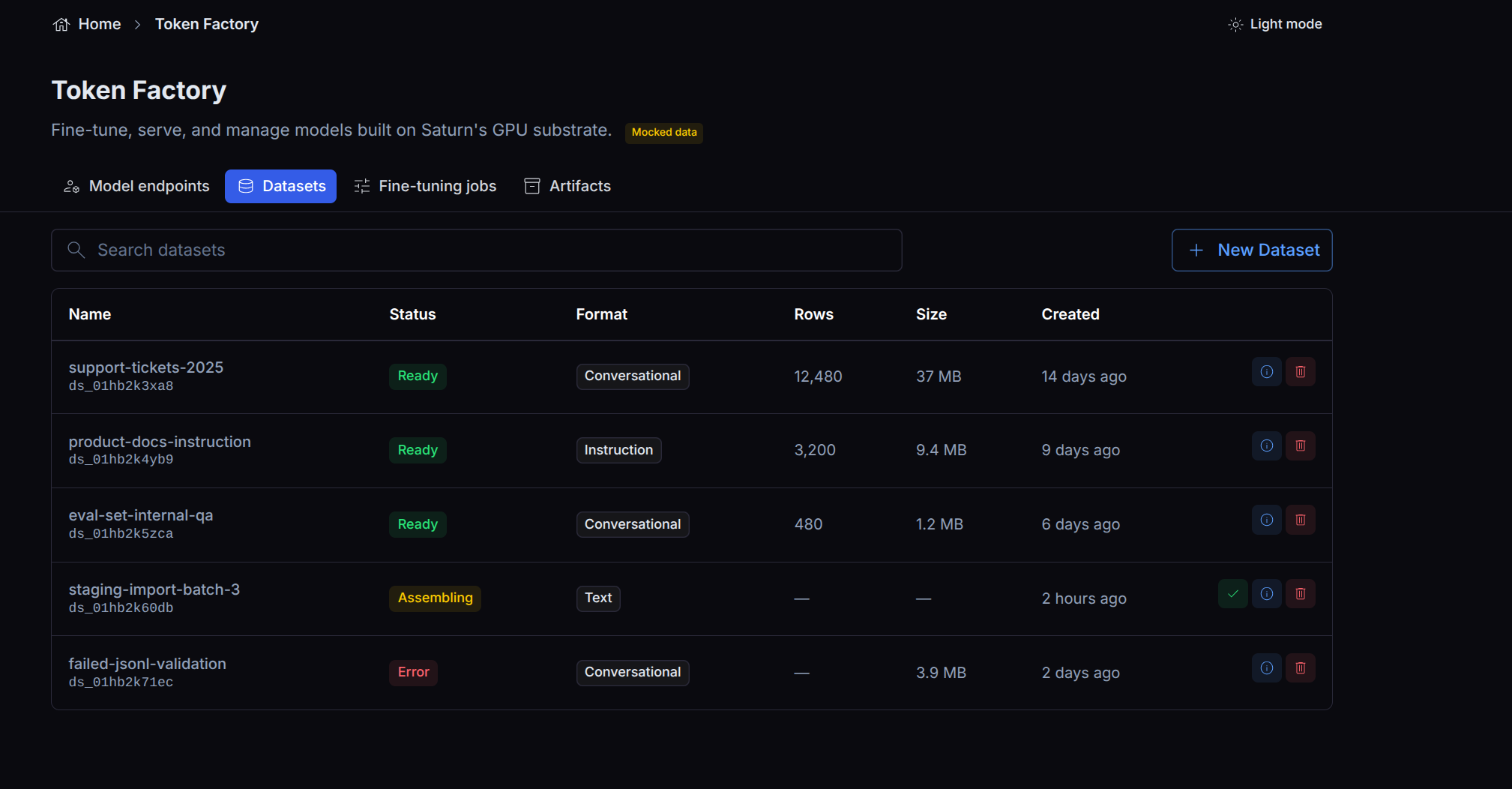This screenshot has width=1512, height=789.
Task: Delete the staging-import-batch-3 dataset
Action: [1300, 594]
